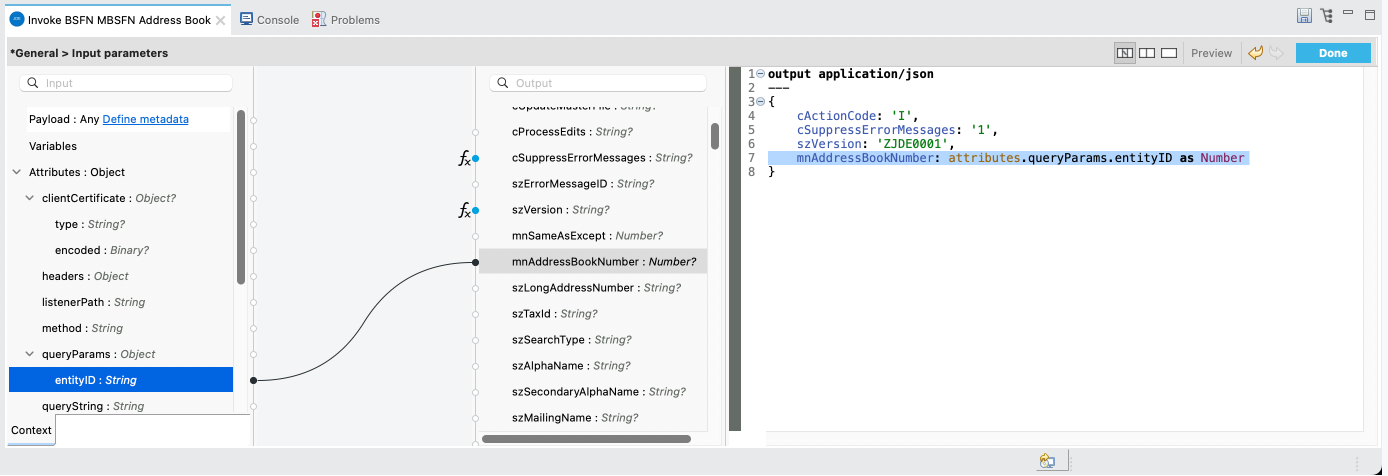This screenshot has width=1388, height=476.
Task: Click the status bar icon at bottom
Action: 1047,460
